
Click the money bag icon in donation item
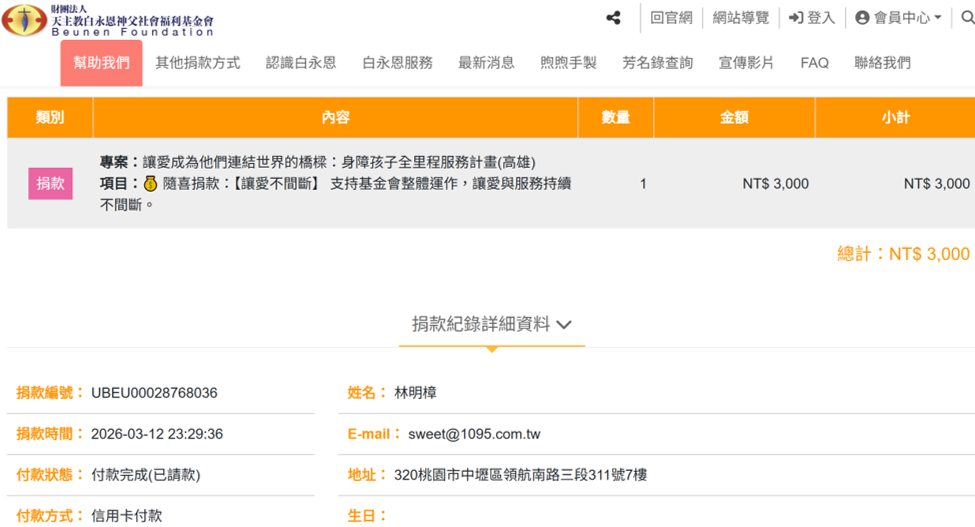[150, 184]
